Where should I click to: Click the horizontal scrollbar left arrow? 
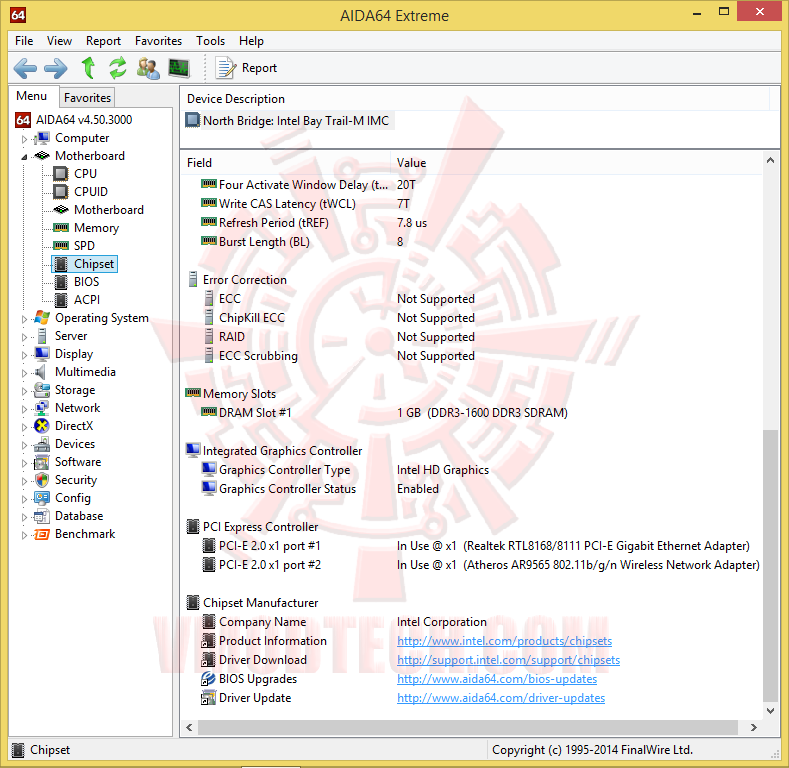click(189, 727)
